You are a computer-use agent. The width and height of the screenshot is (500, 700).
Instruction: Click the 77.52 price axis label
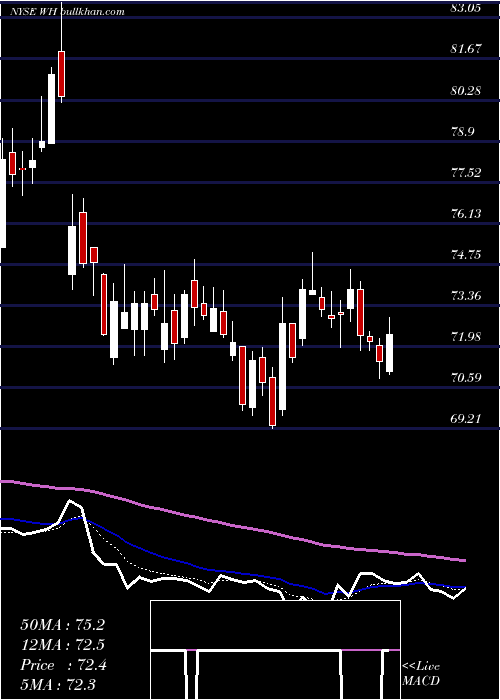tap(466, 172)
